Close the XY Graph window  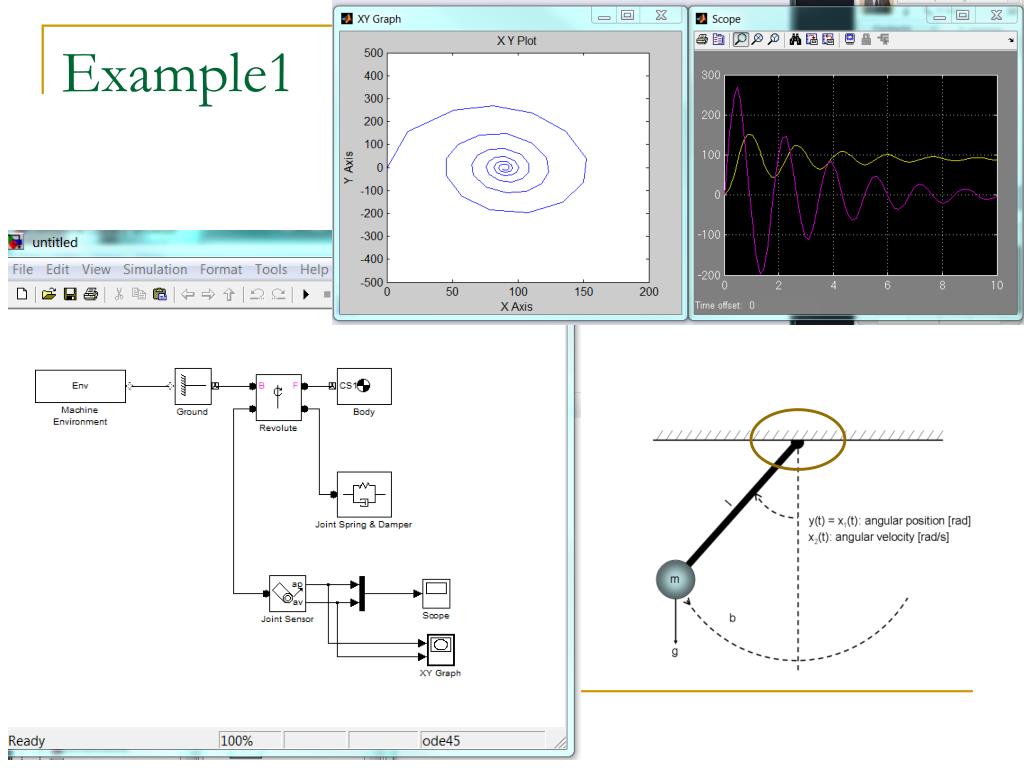(x=661, y=16)
